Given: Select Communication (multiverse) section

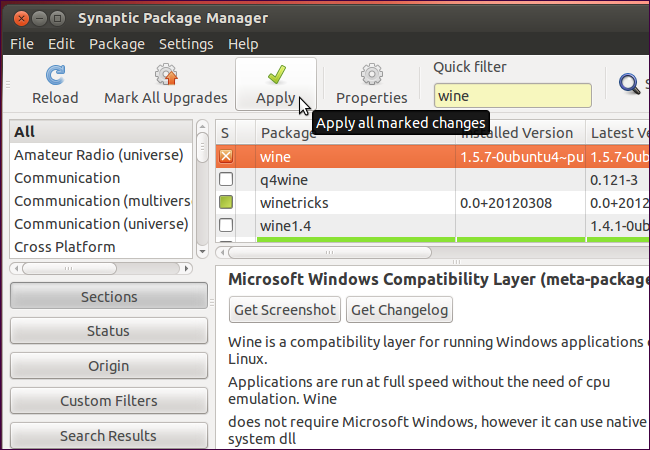Looking at the screenshot, I should click(x=101, y=201).
